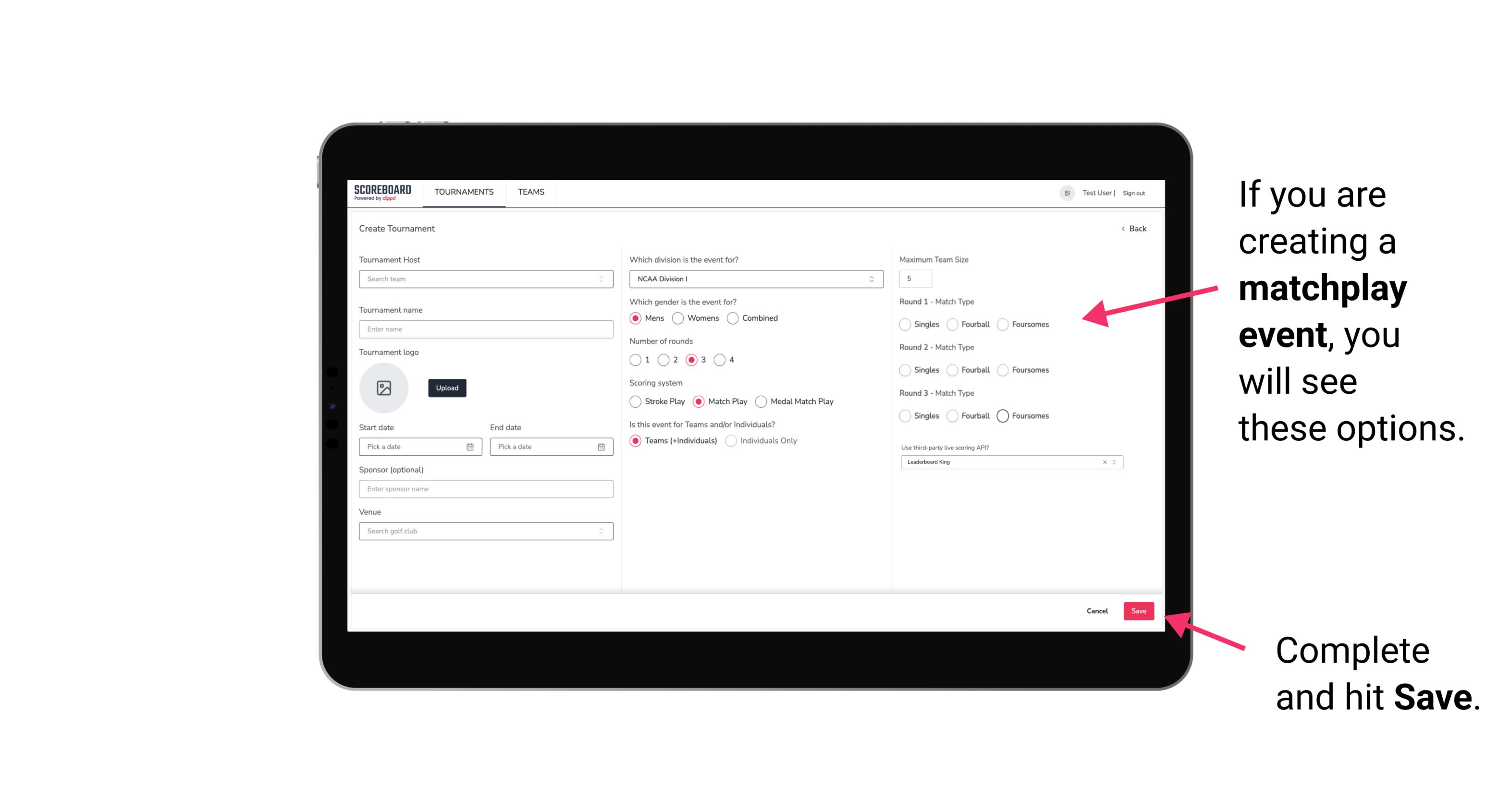Image resolution: width=1510 pixels, height=812 pixels.
Task: Click the Back arrow icon
Action: [x=1122, y=228]
